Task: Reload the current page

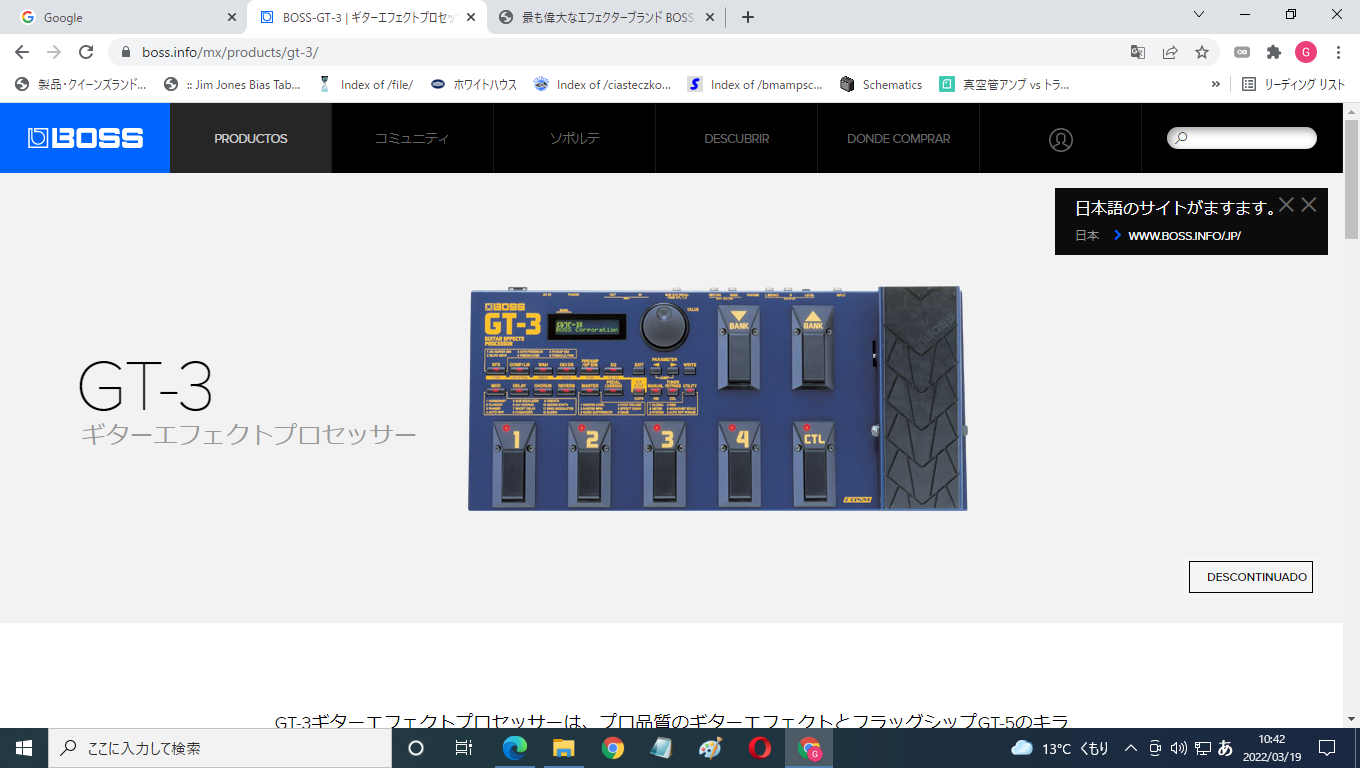Action: [x=87, y=52]
